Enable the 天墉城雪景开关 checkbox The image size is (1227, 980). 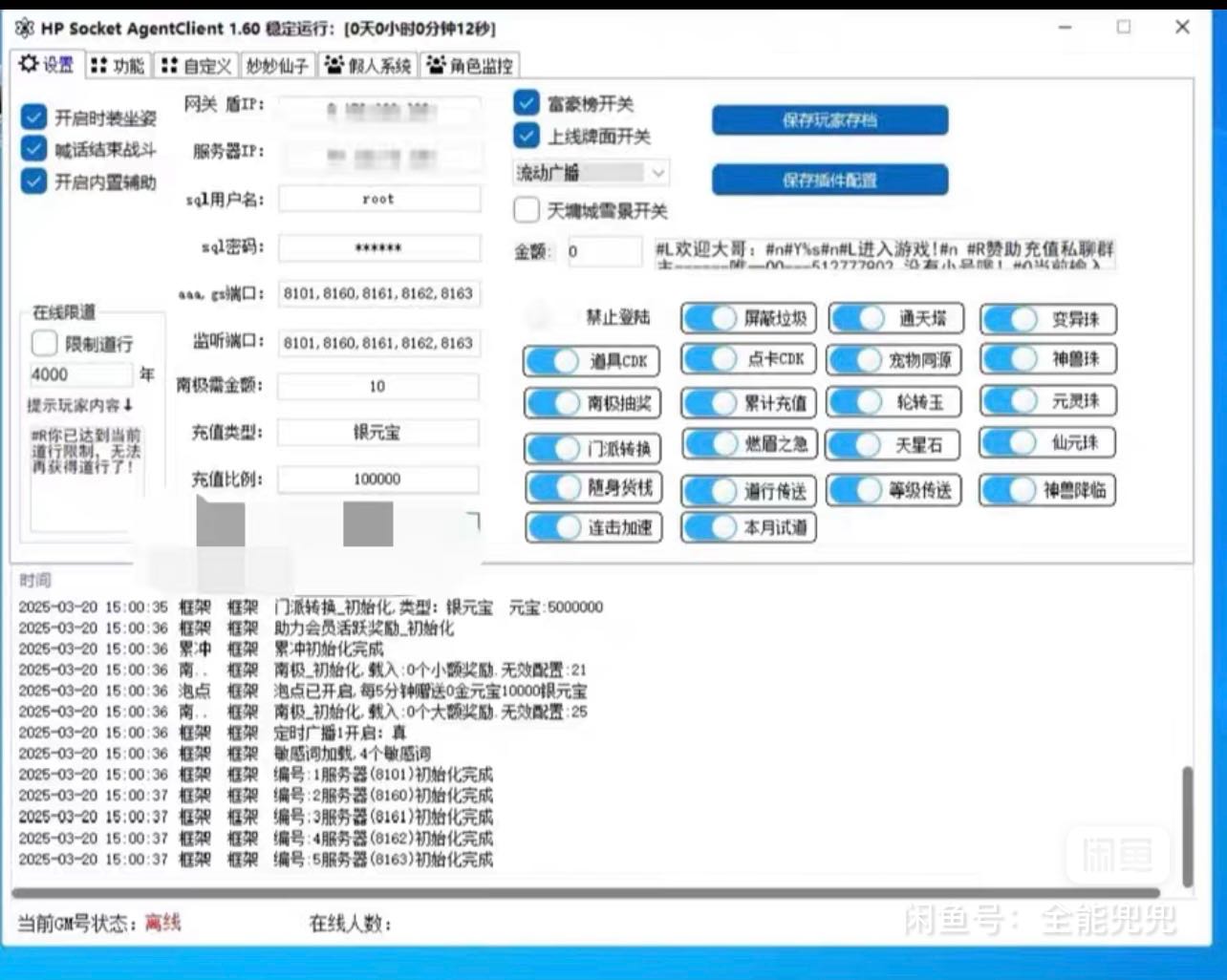(527, 209)
